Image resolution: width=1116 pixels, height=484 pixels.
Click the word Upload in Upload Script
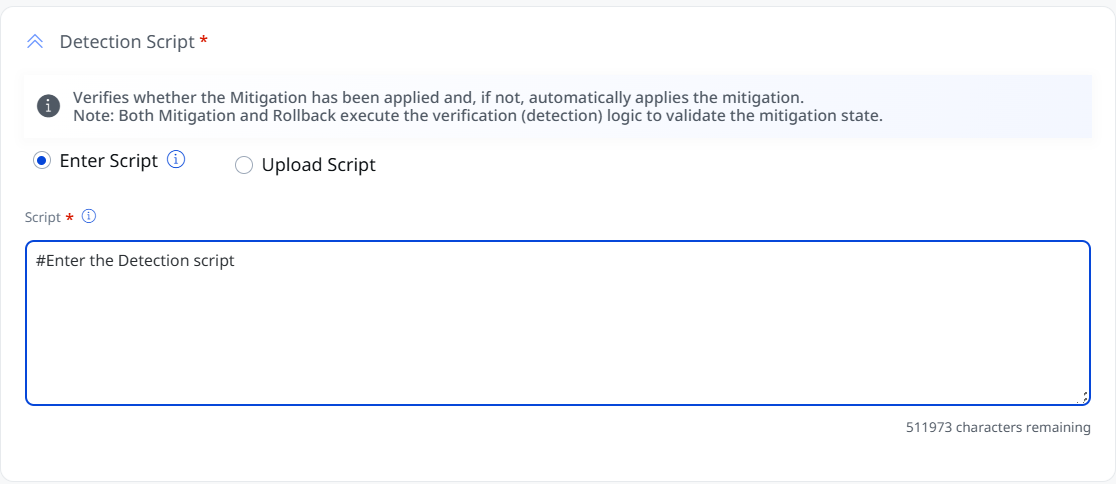coord(291,165)
